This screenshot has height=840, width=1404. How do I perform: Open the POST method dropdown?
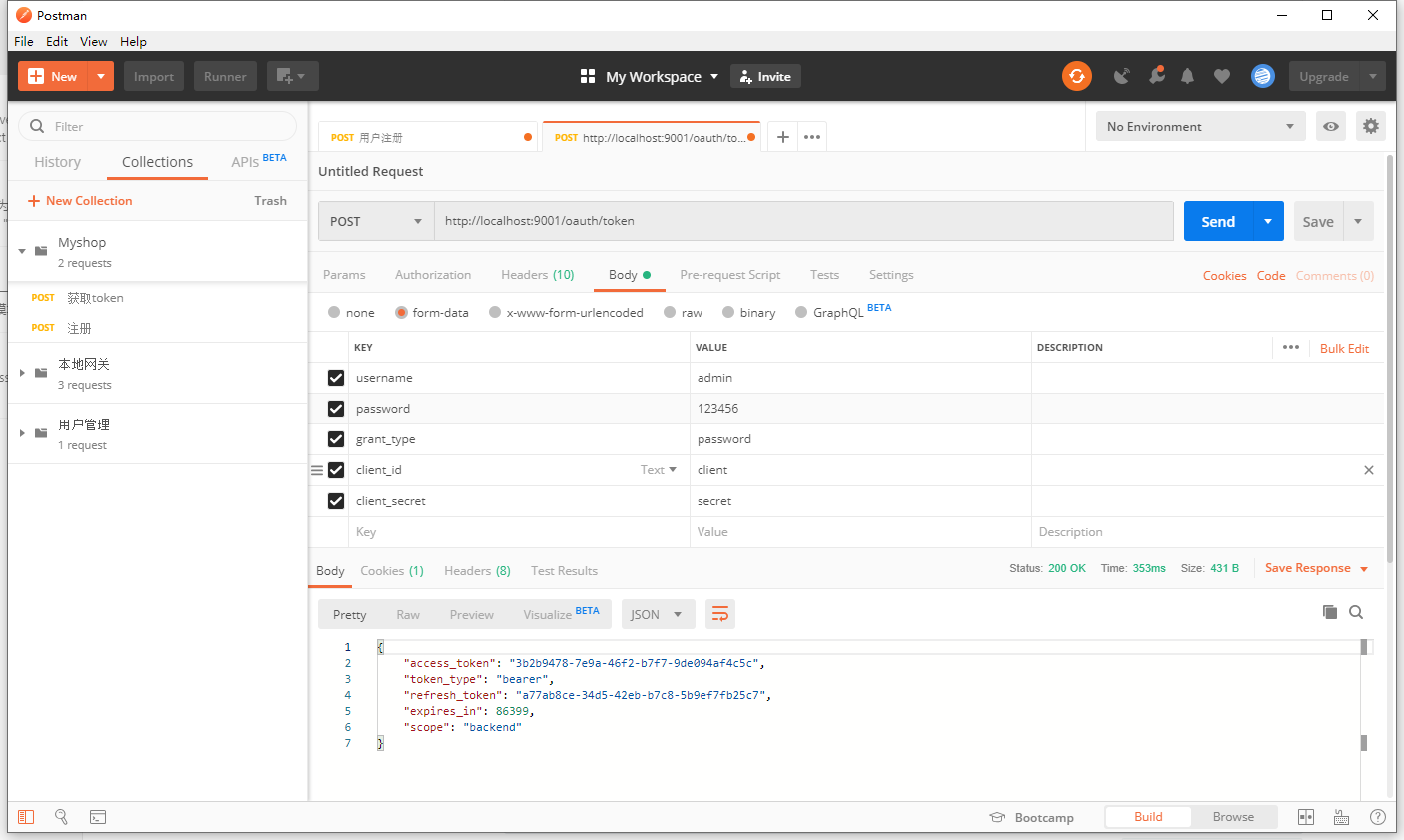376,221
